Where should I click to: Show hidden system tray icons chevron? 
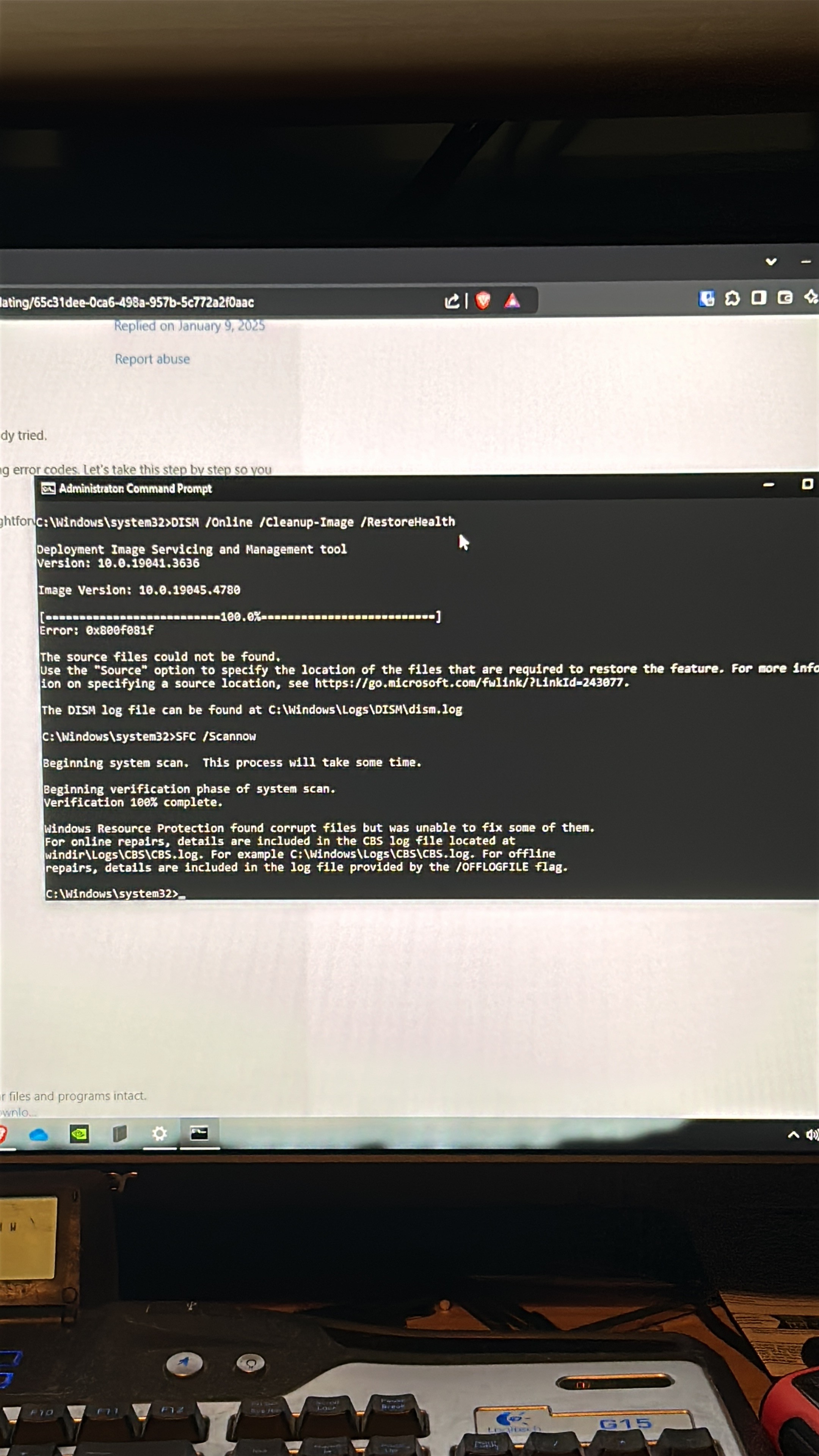[793, 1135]
